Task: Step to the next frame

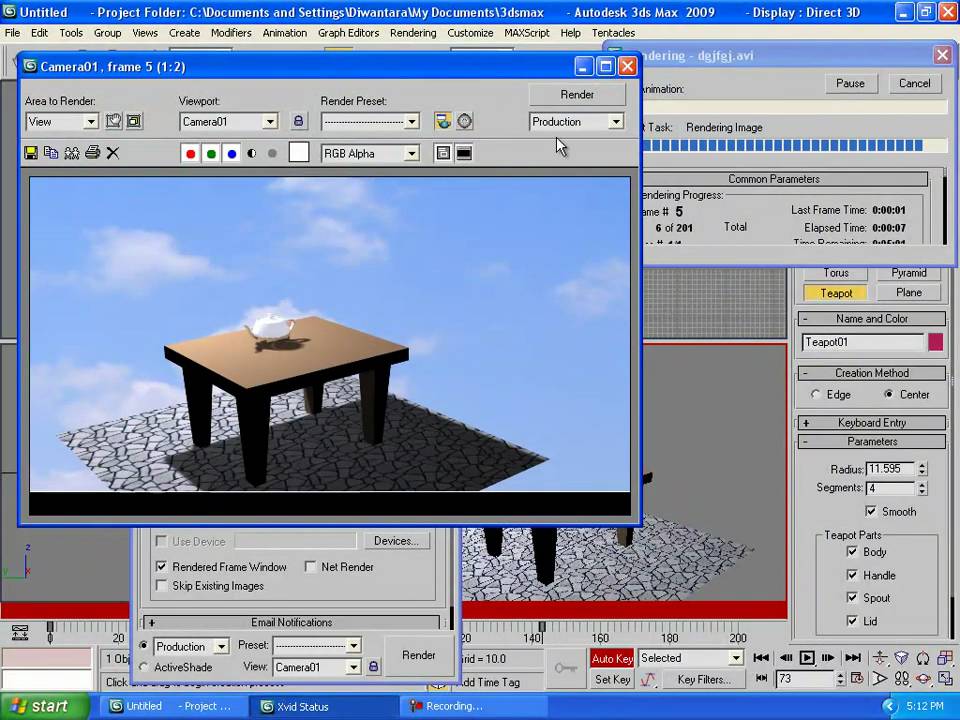Action: coord(828,658)
